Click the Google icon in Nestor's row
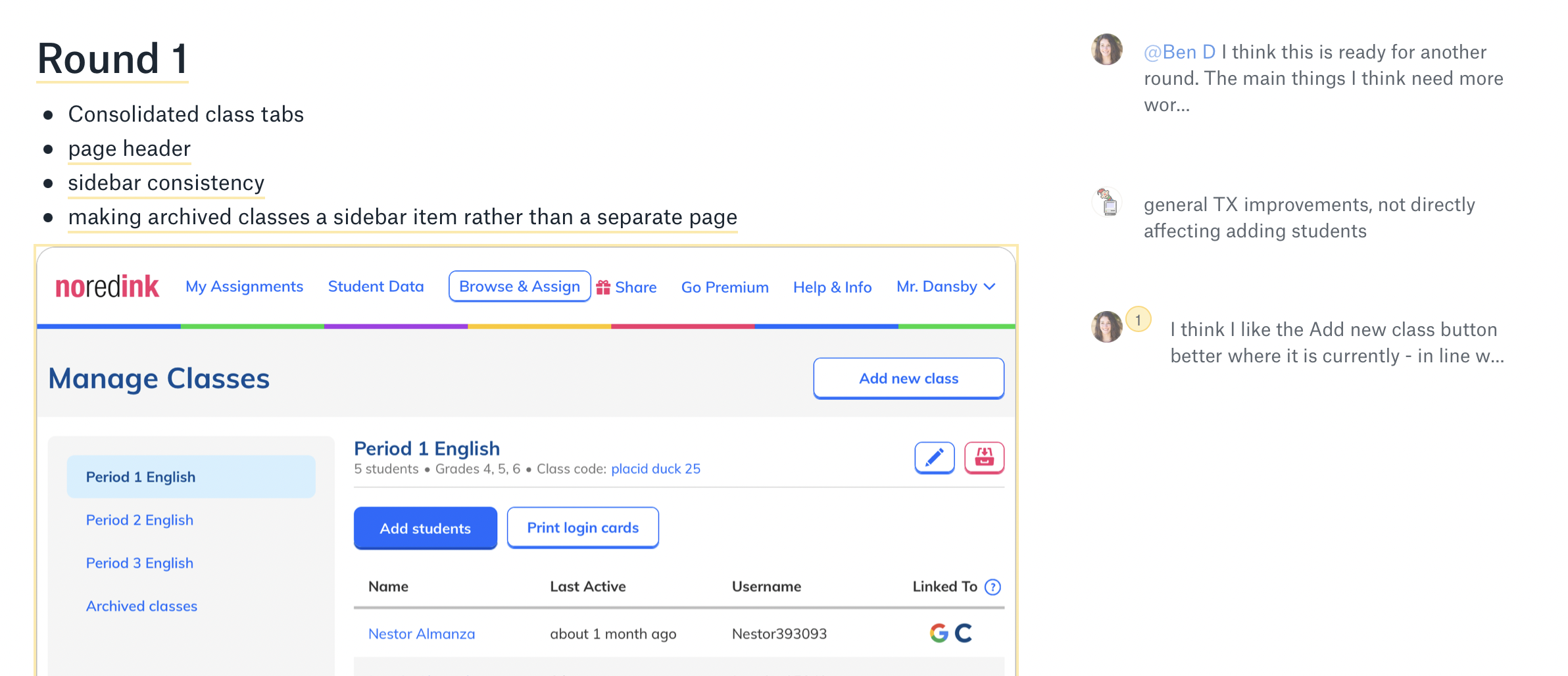Screen dimensions: 1568x676 coord(939,633)
